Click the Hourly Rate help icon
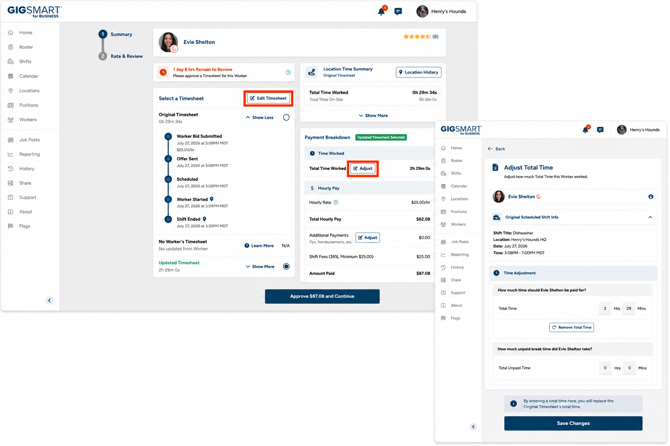Viewport: 670px width, 446px height. point(336,202)
